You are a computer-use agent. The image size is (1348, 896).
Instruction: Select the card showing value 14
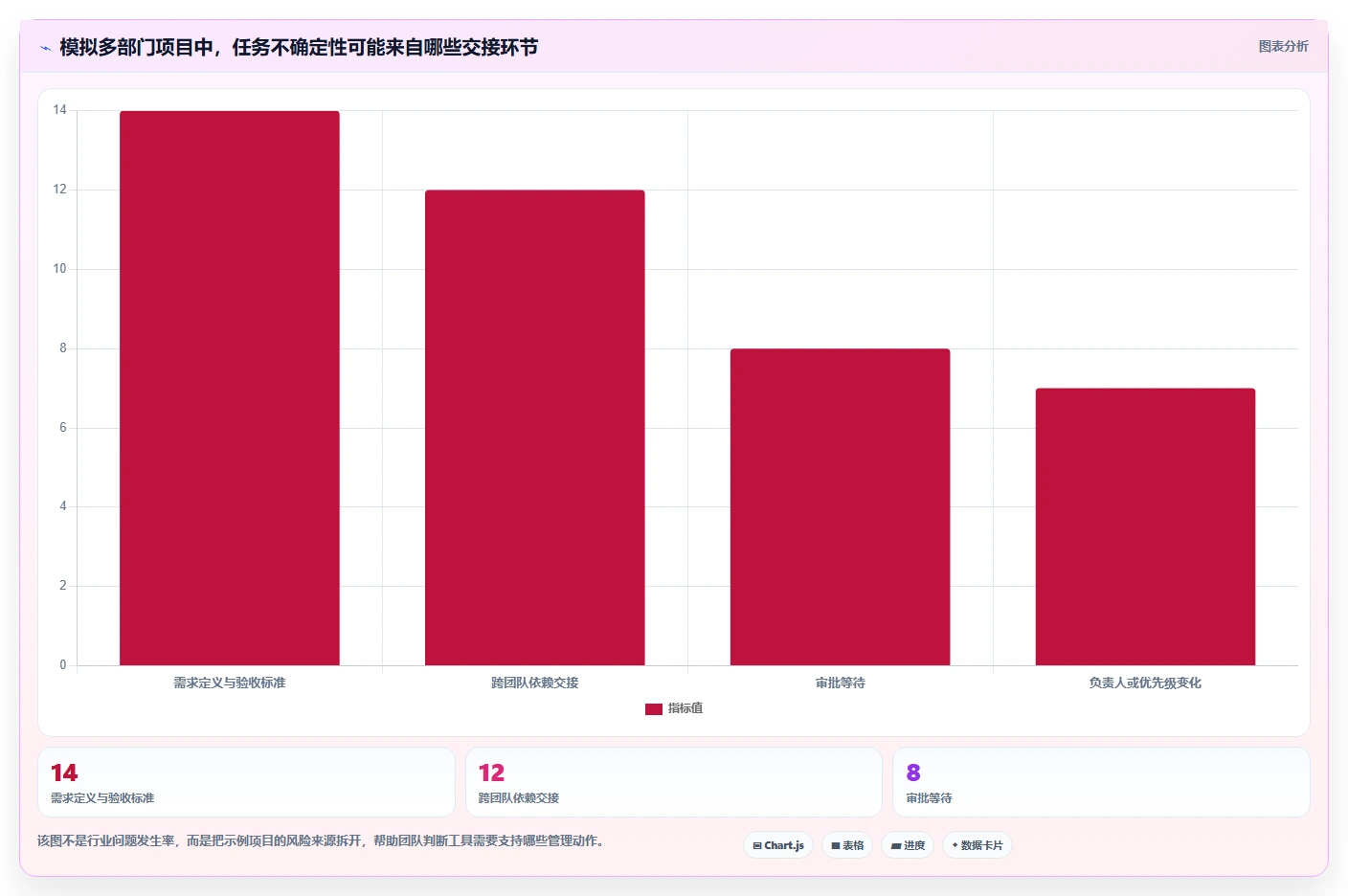tap(246, 782)
